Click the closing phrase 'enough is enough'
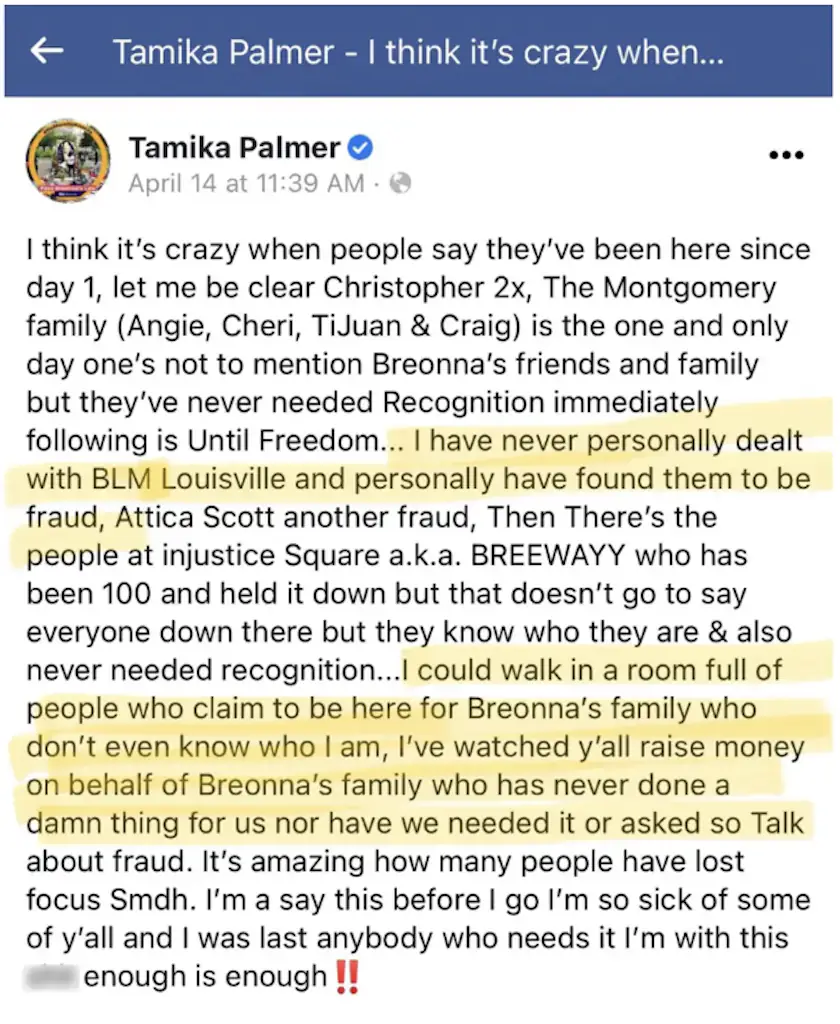The image size is (840, 1024). point(205,975)
